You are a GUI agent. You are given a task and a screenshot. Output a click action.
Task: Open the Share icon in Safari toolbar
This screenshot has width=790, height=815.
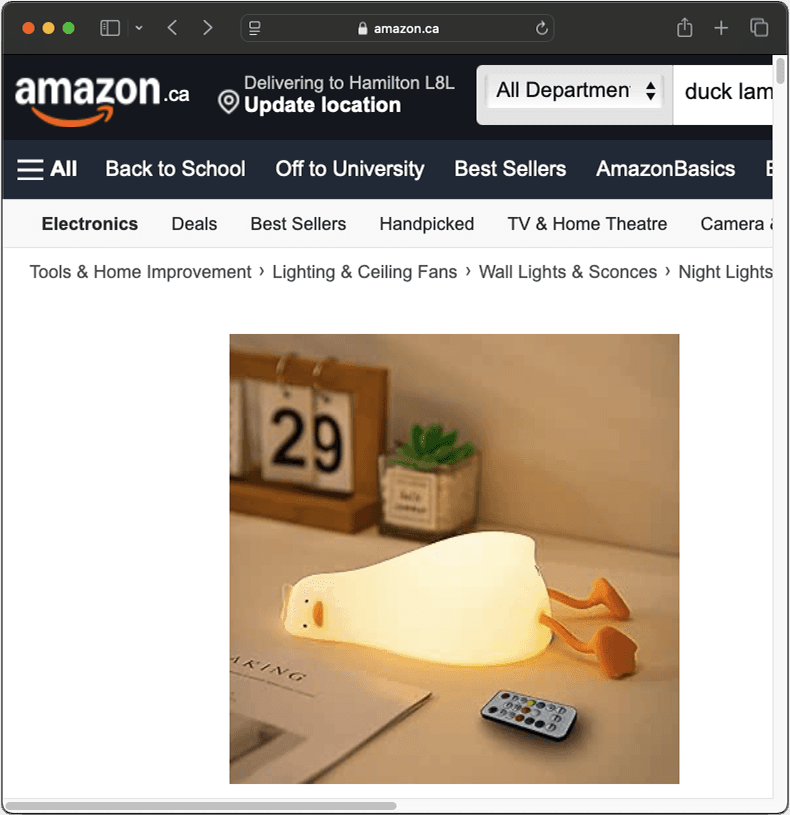point(684,28)
